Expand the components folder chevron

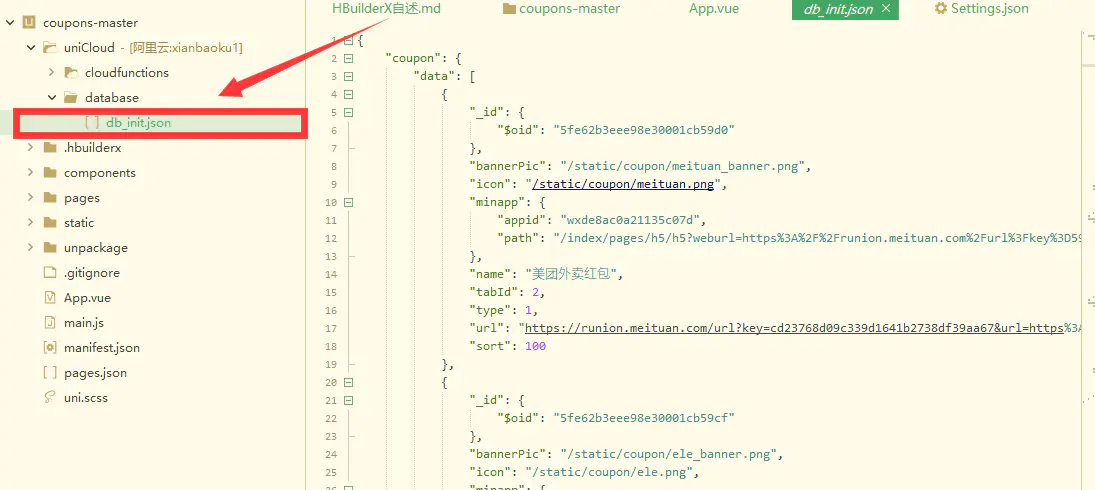pos(30,173)
